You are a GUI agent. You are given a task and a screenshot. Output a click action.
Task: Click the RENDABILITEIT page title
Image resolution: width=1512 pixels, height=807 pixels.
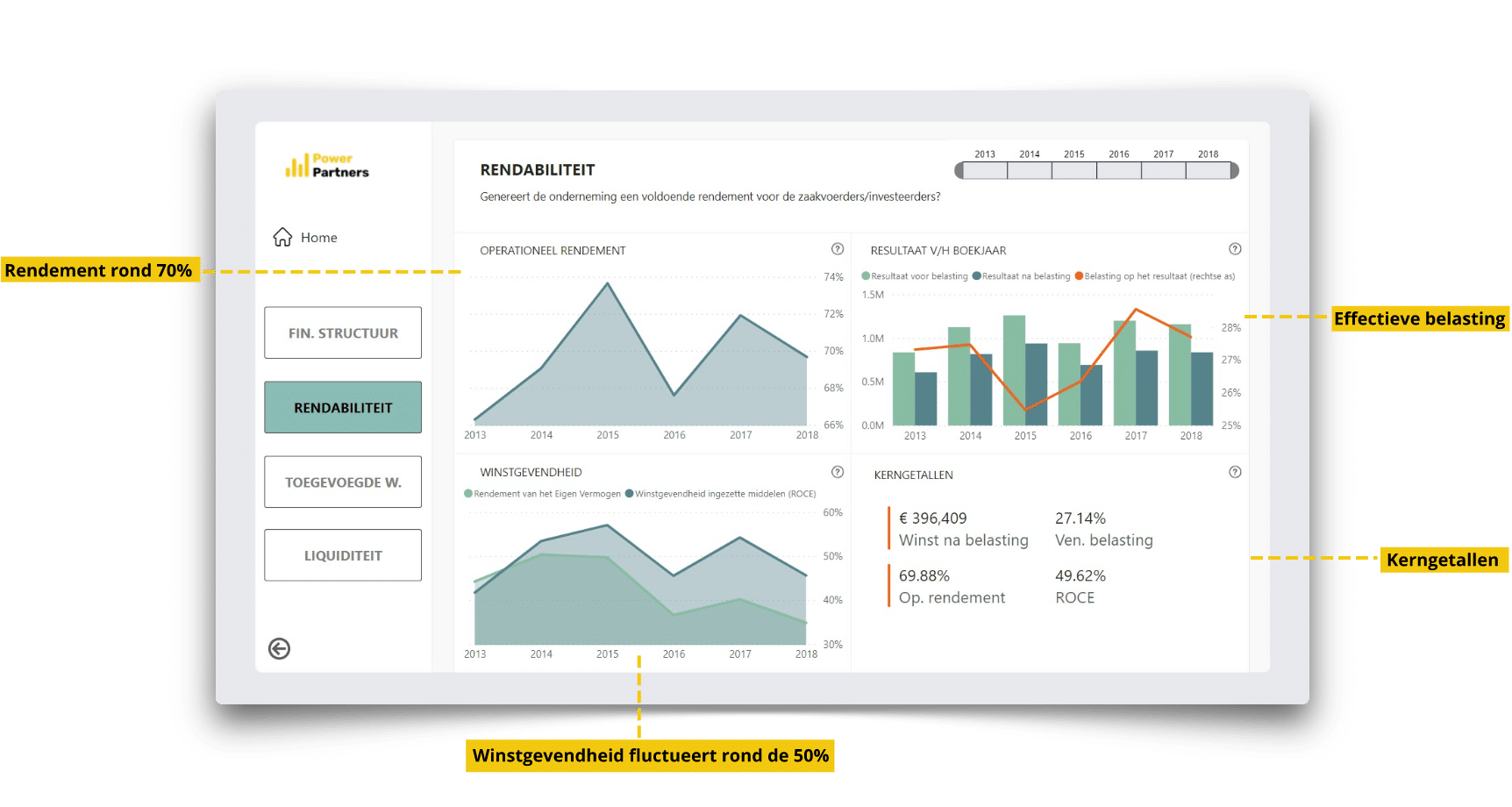[x=538, y=170]
